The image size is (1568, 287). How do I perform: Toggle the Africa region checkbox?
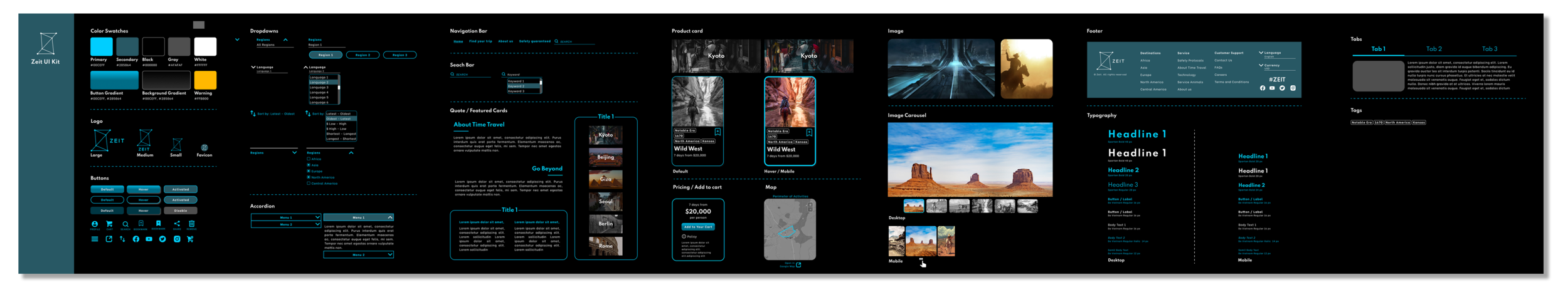coord(309,159)
